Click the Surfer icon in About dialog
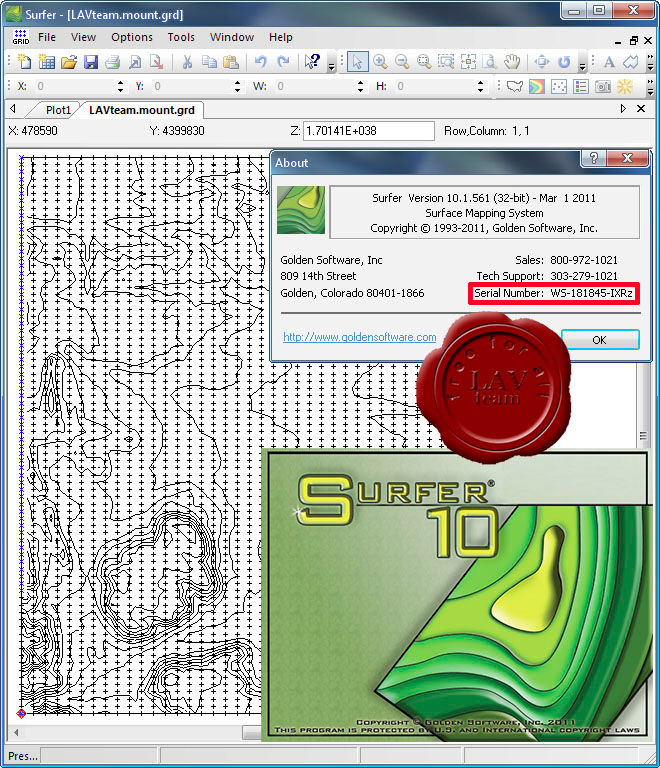 click(301, 210)
